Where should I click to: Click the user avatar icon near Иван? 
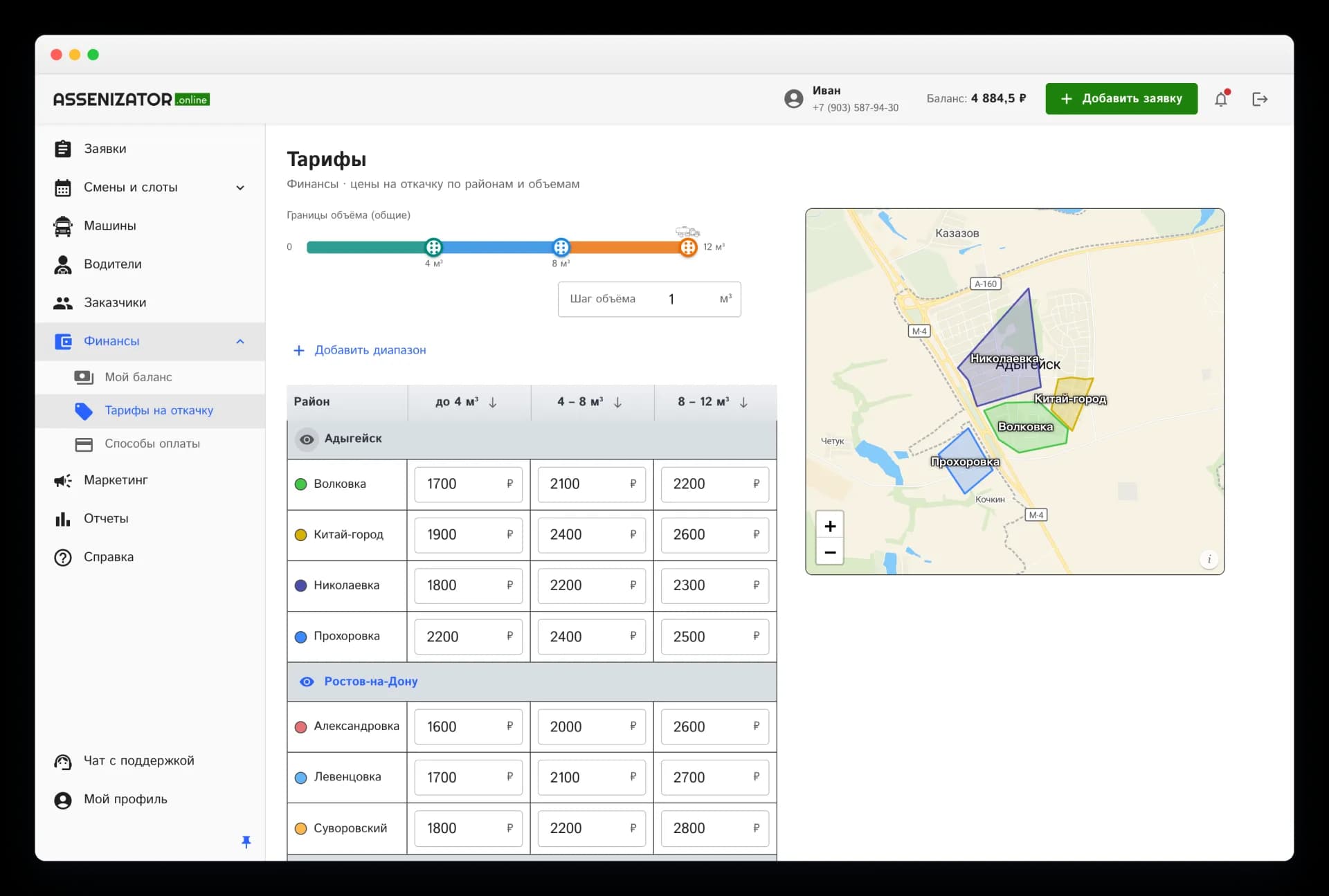click(x=794, y=99)
